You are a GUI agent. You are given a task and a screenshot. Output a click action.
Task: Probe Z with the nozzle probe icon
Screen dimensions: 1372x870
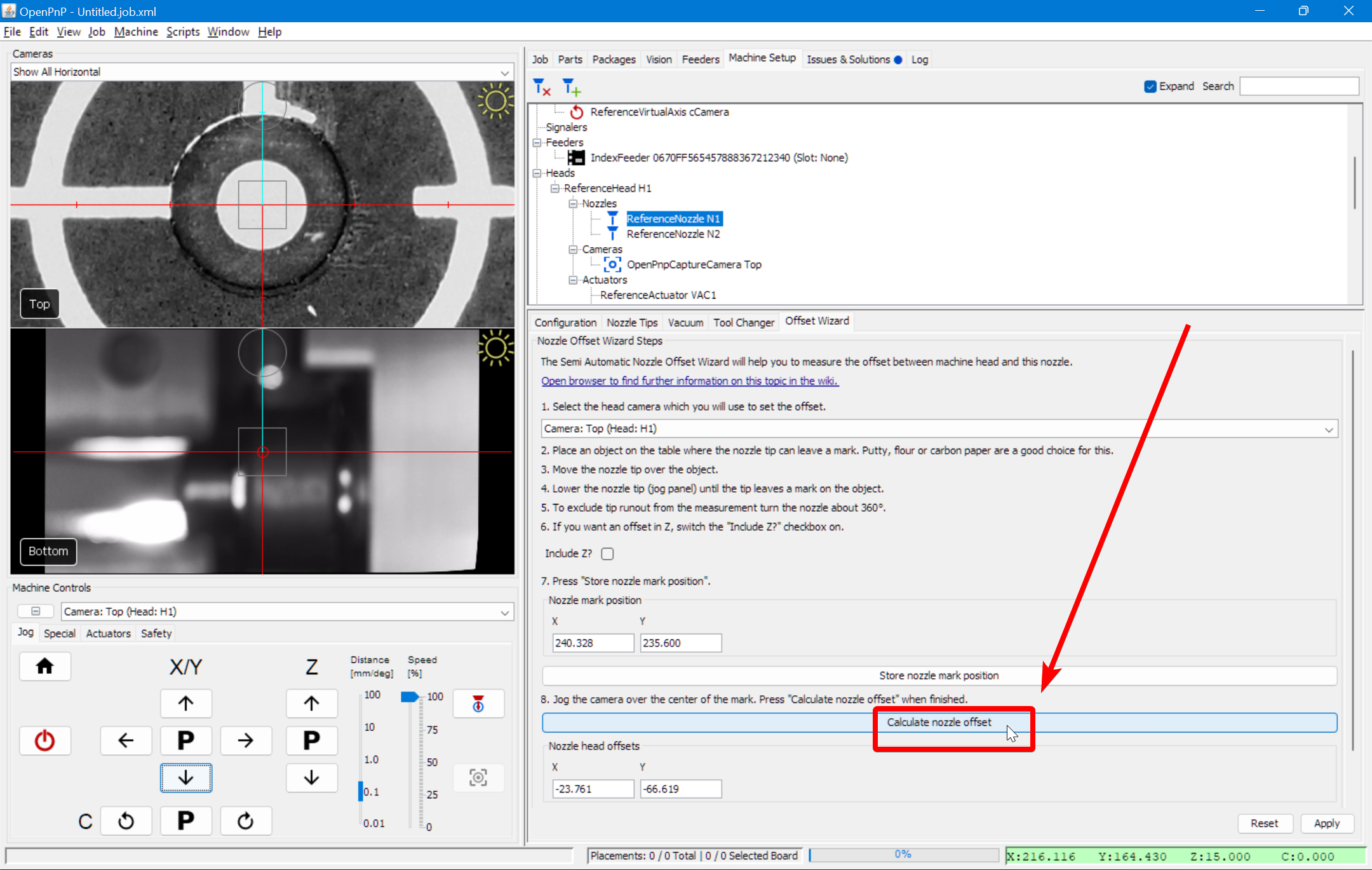tap(478, 703)
